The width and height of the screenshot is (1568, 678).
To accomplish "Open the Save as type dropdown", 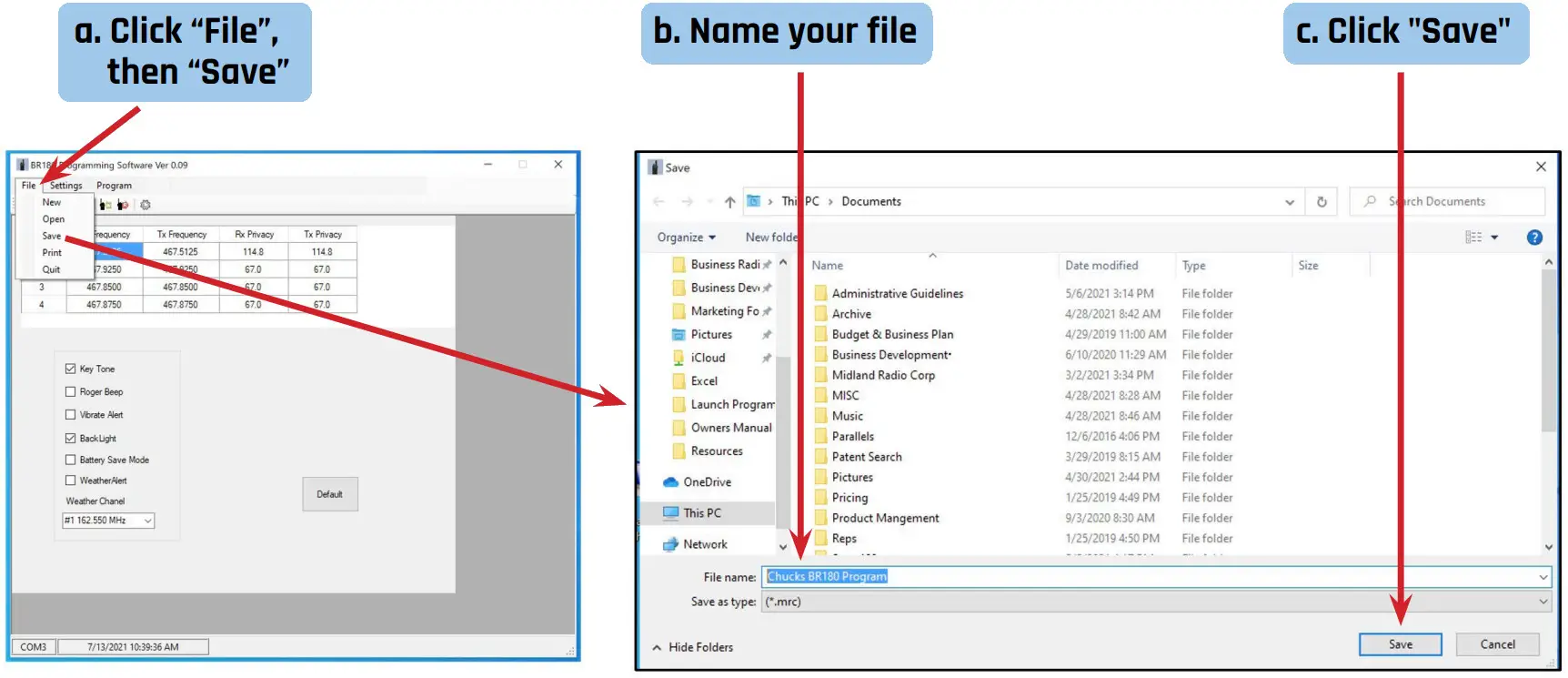I will coord(1543,602).
